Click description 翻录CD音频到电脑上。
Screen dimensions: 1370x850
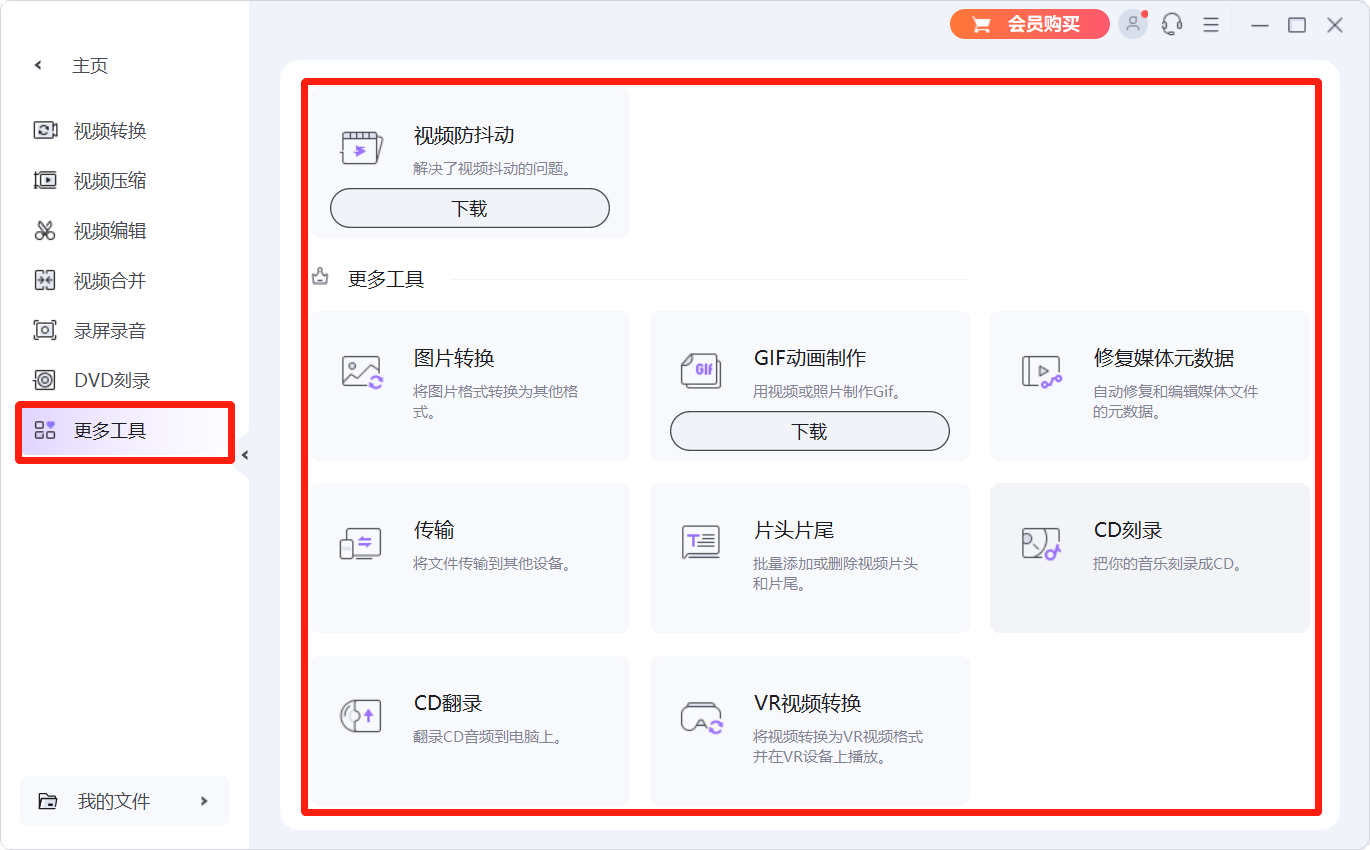click(x=489, y=737)
